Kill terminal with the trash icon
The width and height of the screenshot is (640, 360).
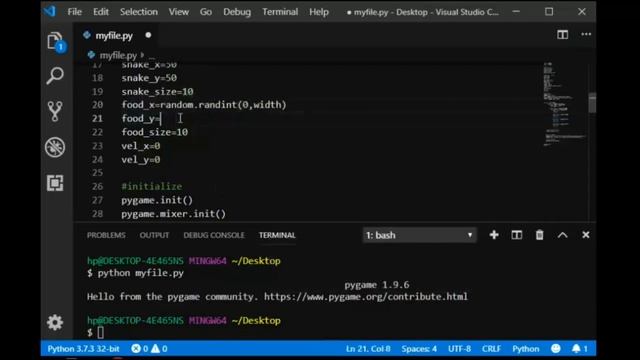click(539, 235)
